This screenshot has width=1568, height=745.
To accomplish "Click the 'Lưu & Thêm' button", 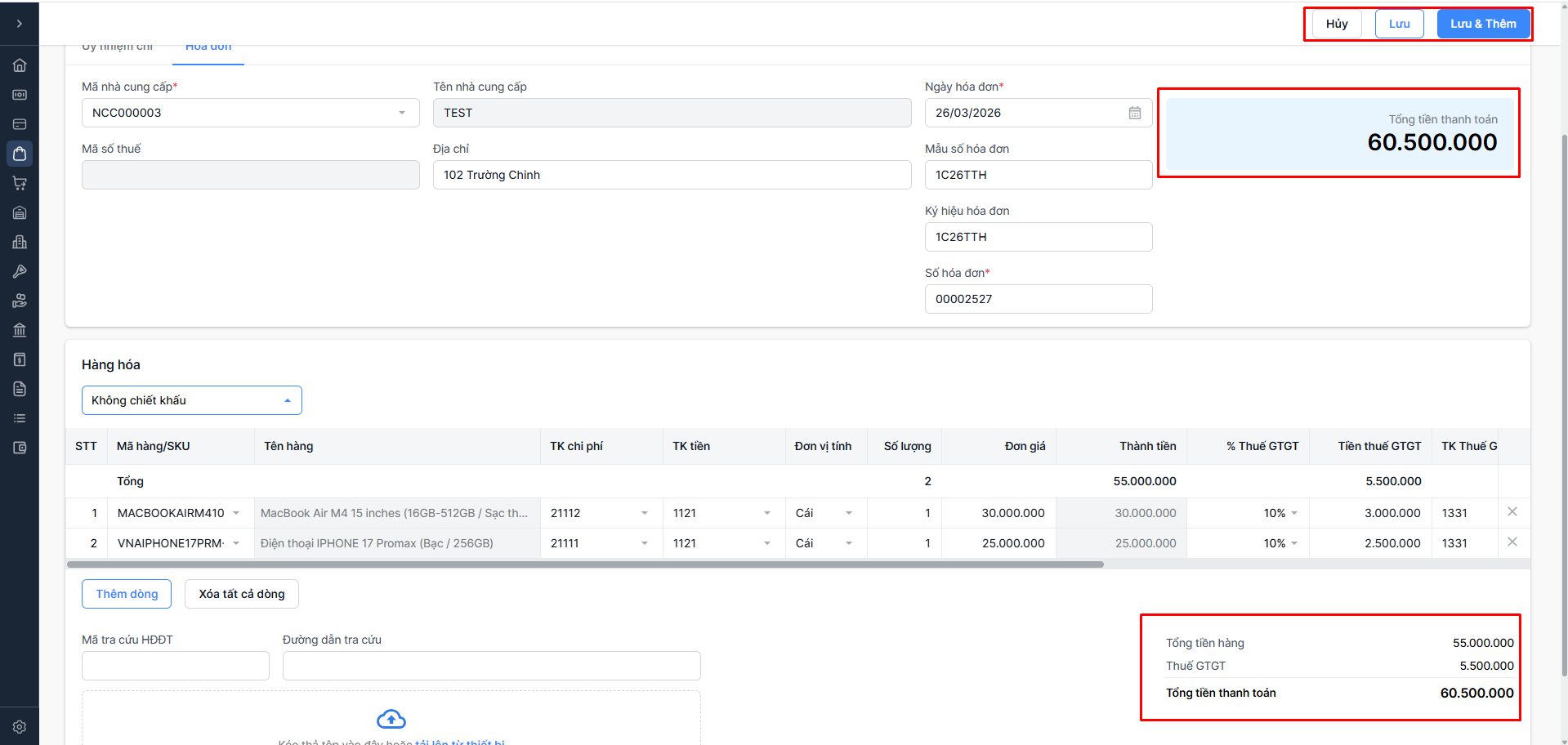I will tap(1483, 24).
